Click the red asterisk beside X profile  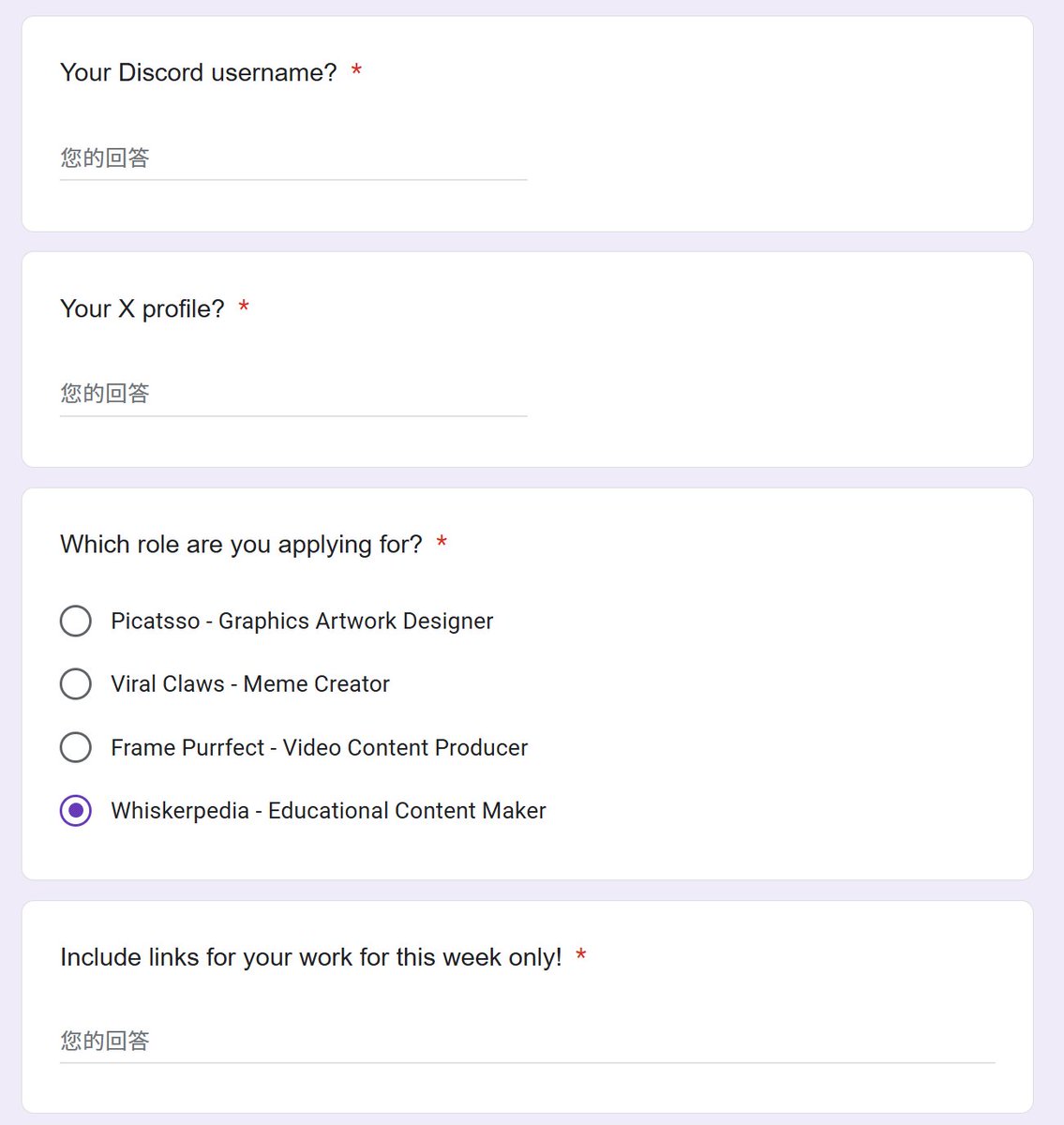coord(244,307)
